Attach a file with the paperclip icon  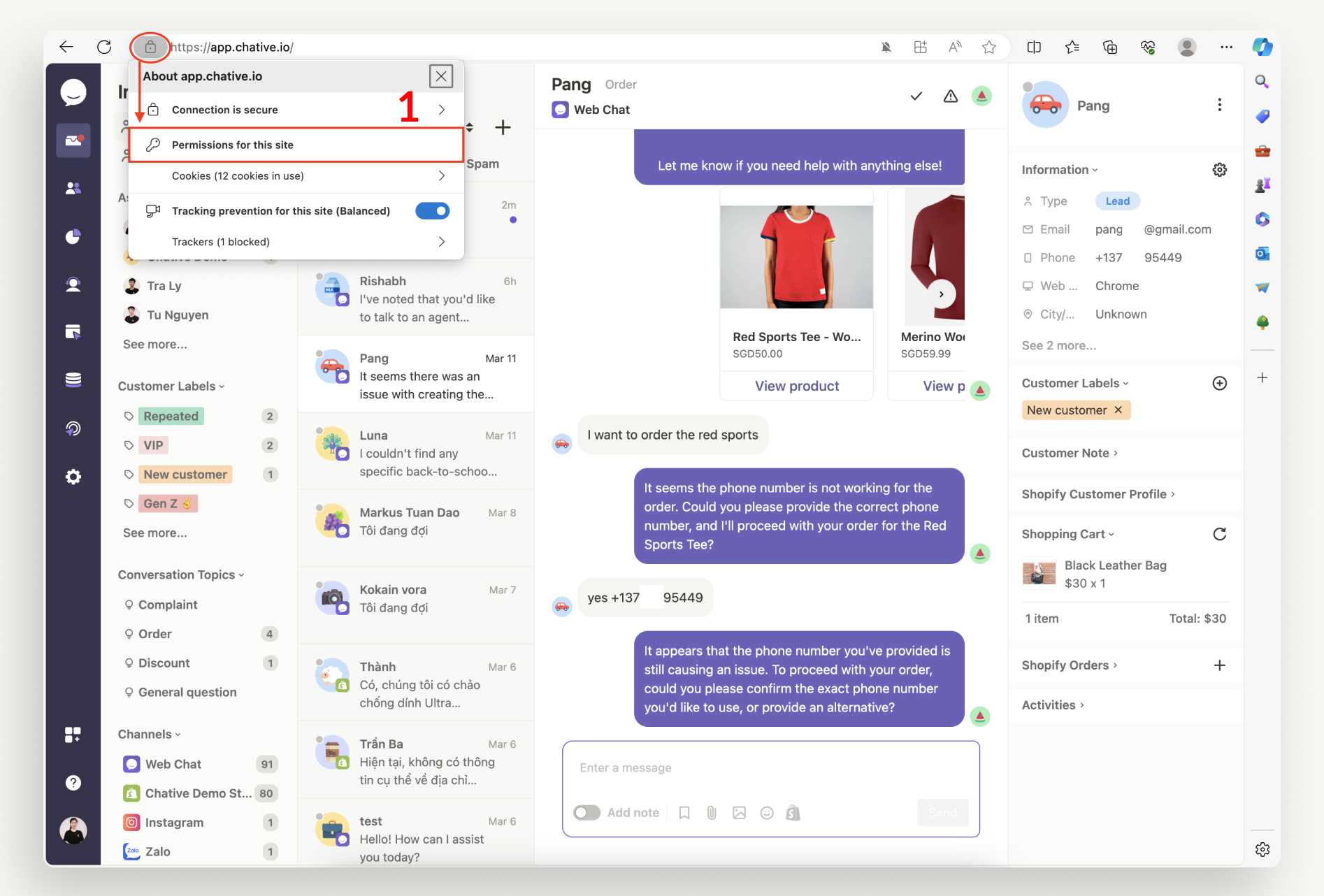click(x=712, y=812)
